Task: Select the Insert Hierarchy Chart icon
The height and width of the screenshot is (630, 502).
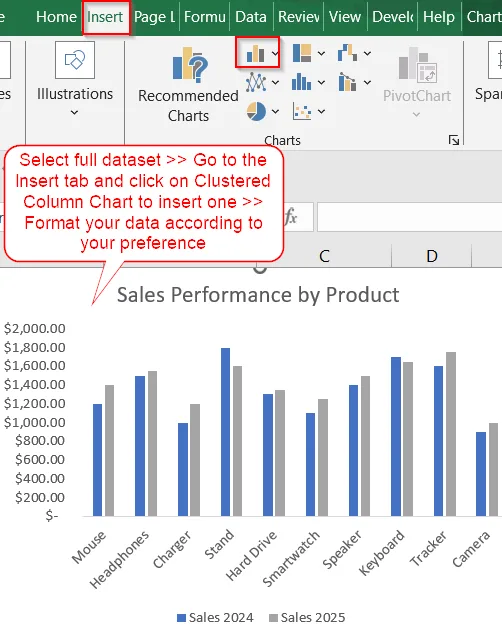Action: pyautogui.click(x=302, y=53)
